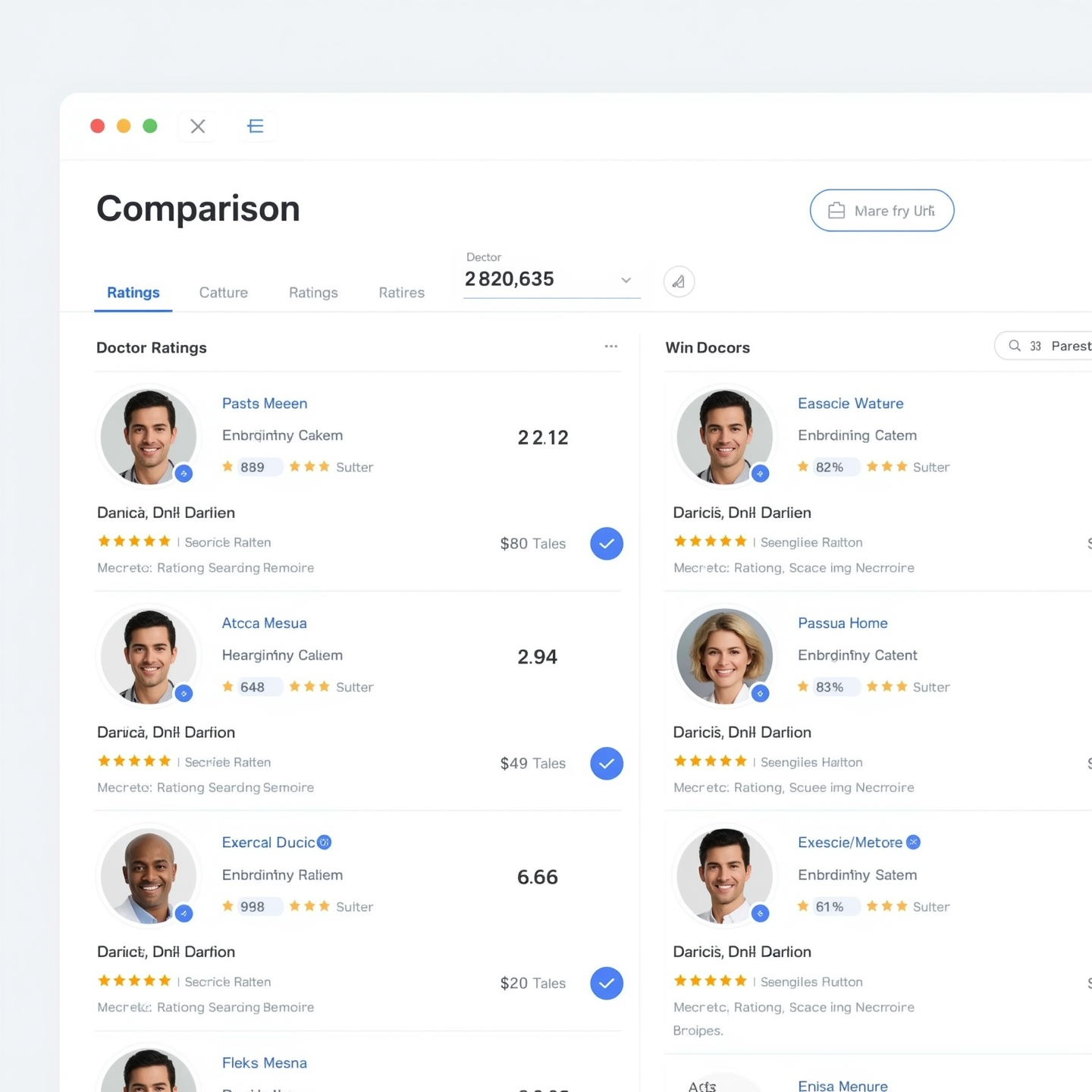Click verified badge on Atcca Mesua avatar
The image size is (1092, 1092).
pyautogui.click(x=184, y=694)
